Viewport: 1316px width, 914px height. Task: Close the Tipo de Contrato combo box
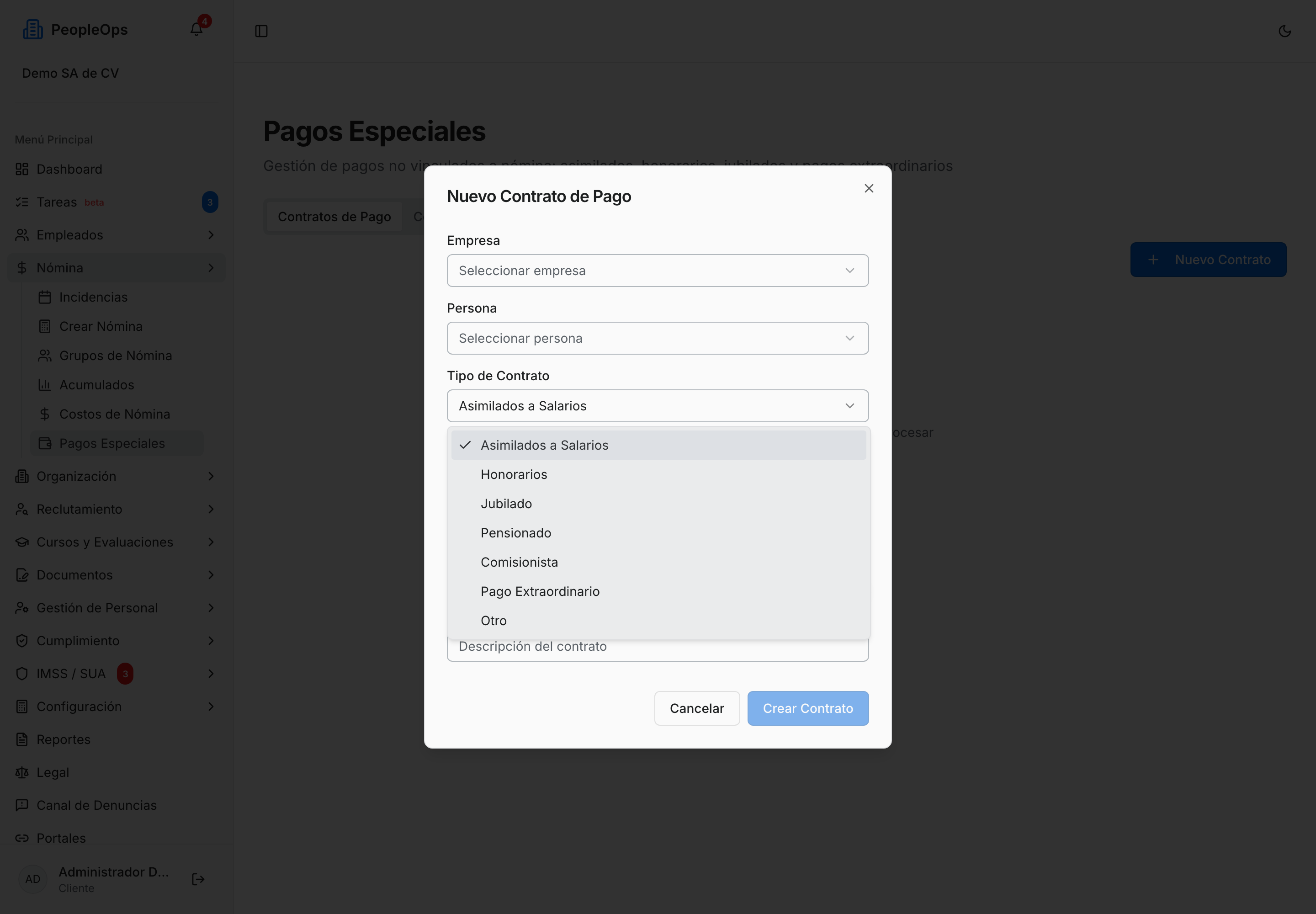coord(658,405)
